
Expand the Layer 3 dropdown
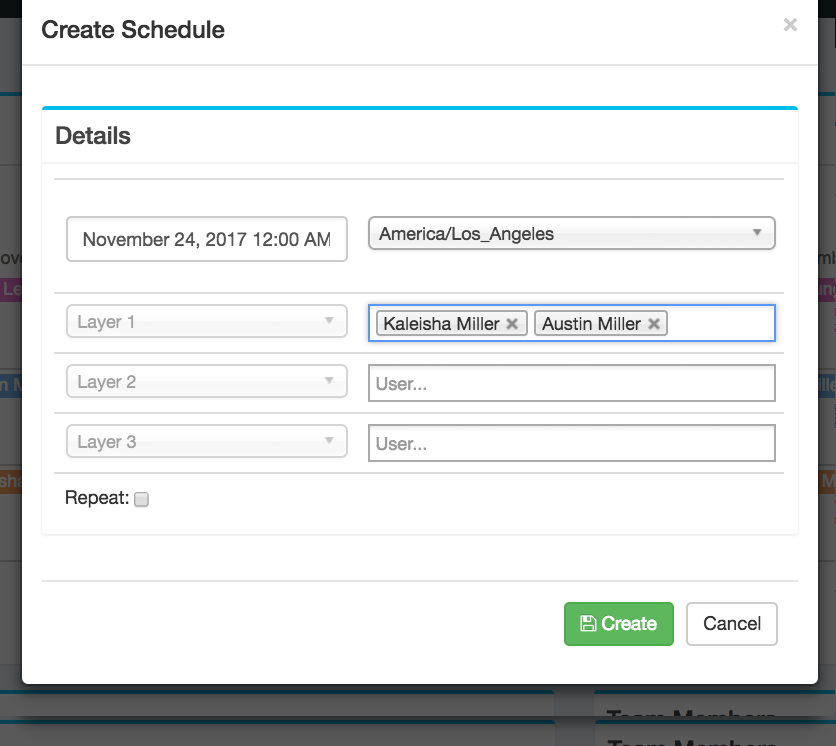[x=207, y=441]
